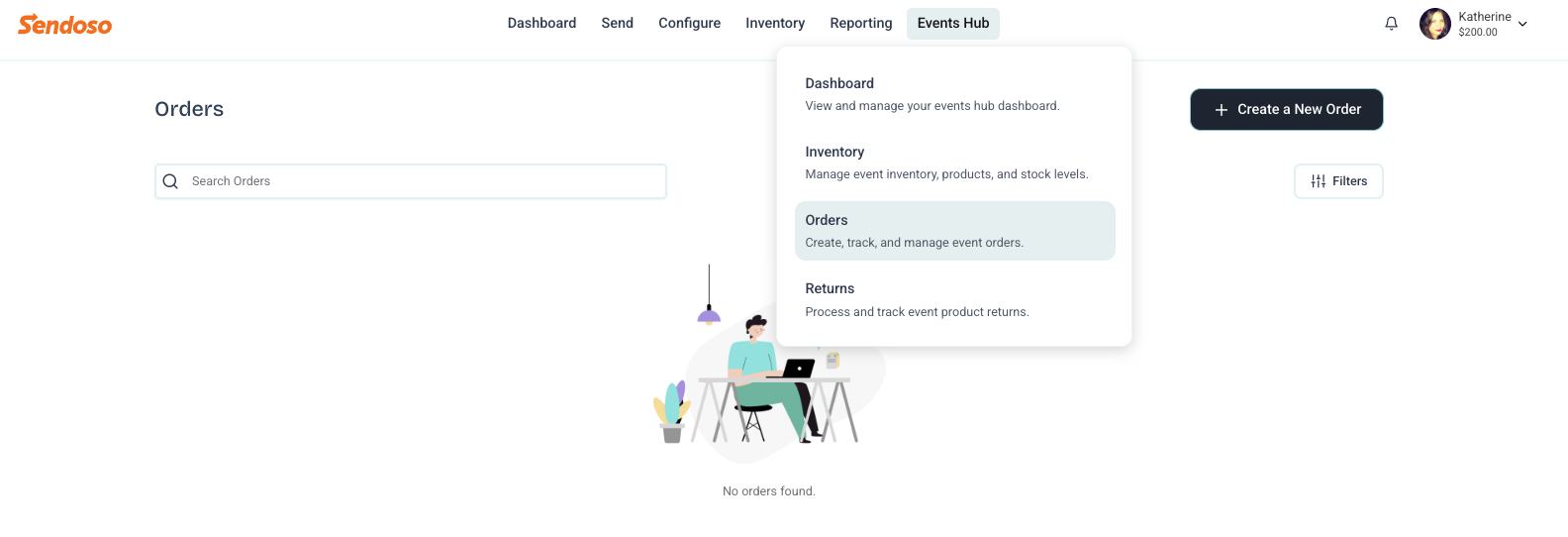
Task: Select Returns in the Events Hub dropdown
Action: (954, 299)
